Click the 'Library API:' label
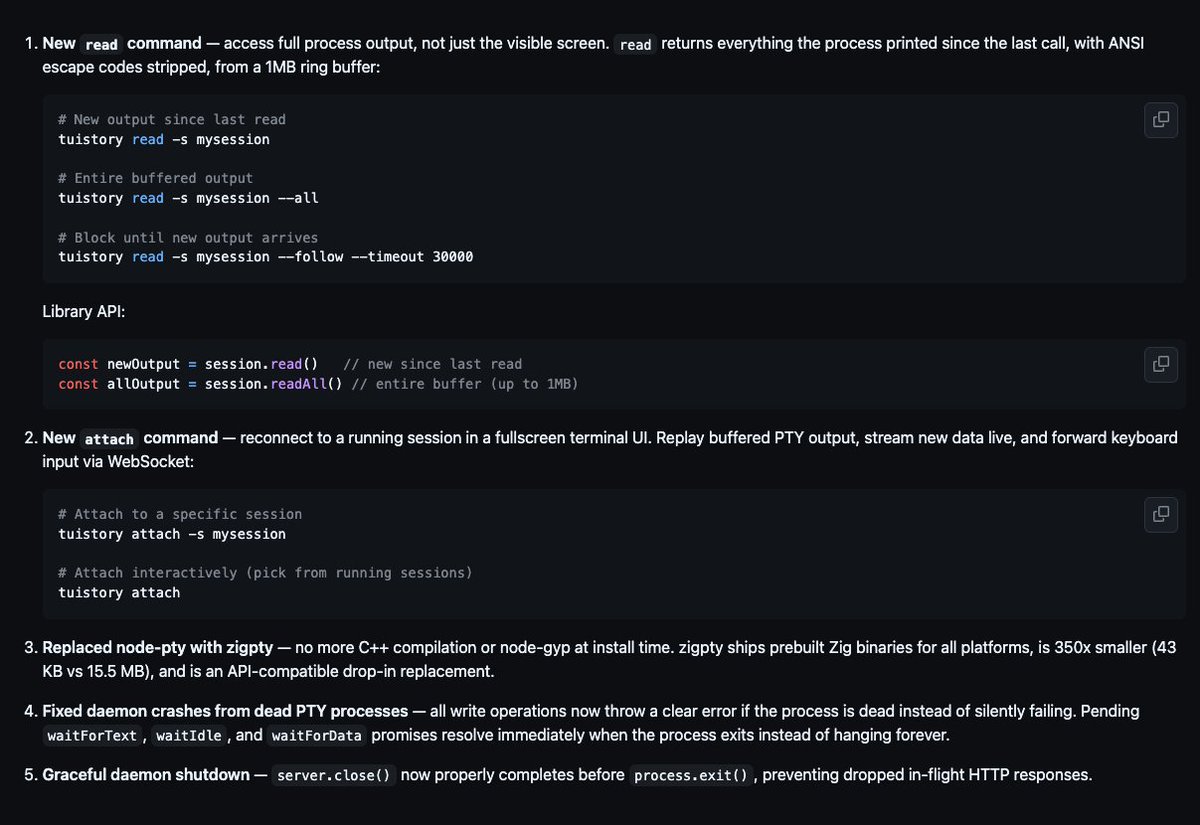This screenshot has width=1200, height=825. [84, 312]
